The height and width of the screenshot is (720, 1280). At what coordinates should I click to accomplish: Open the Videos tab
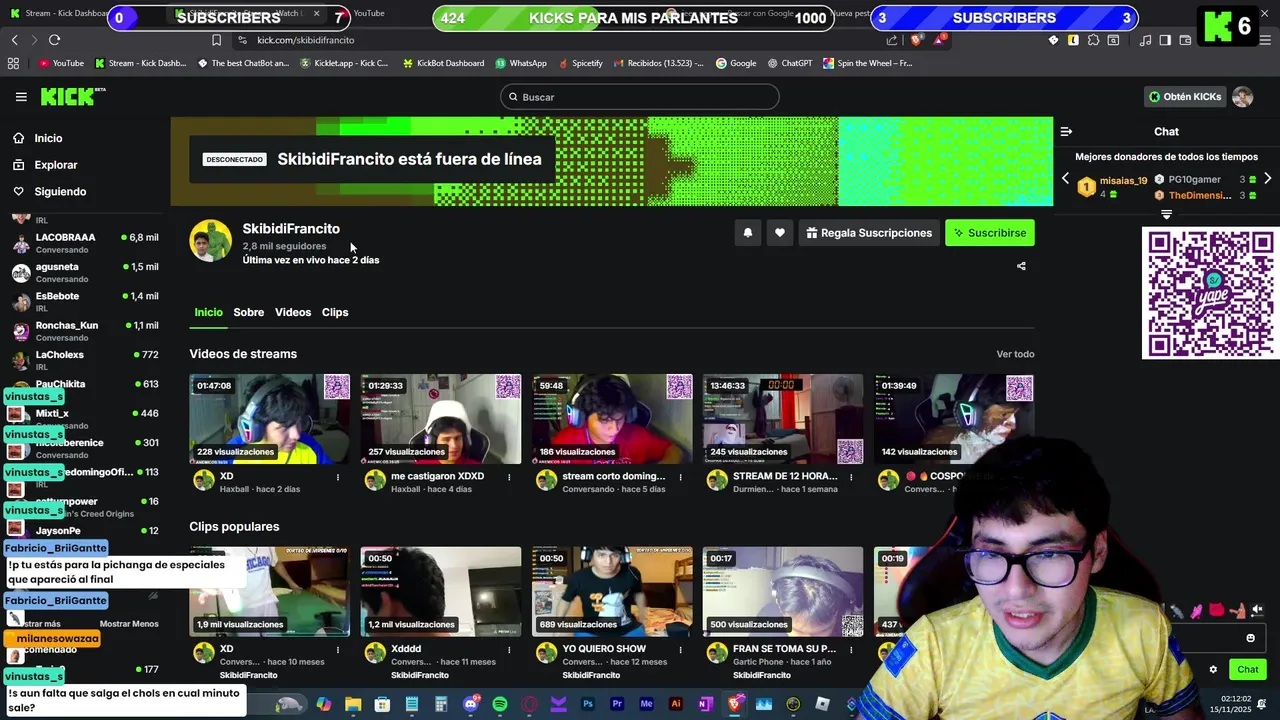coord(293,312)
